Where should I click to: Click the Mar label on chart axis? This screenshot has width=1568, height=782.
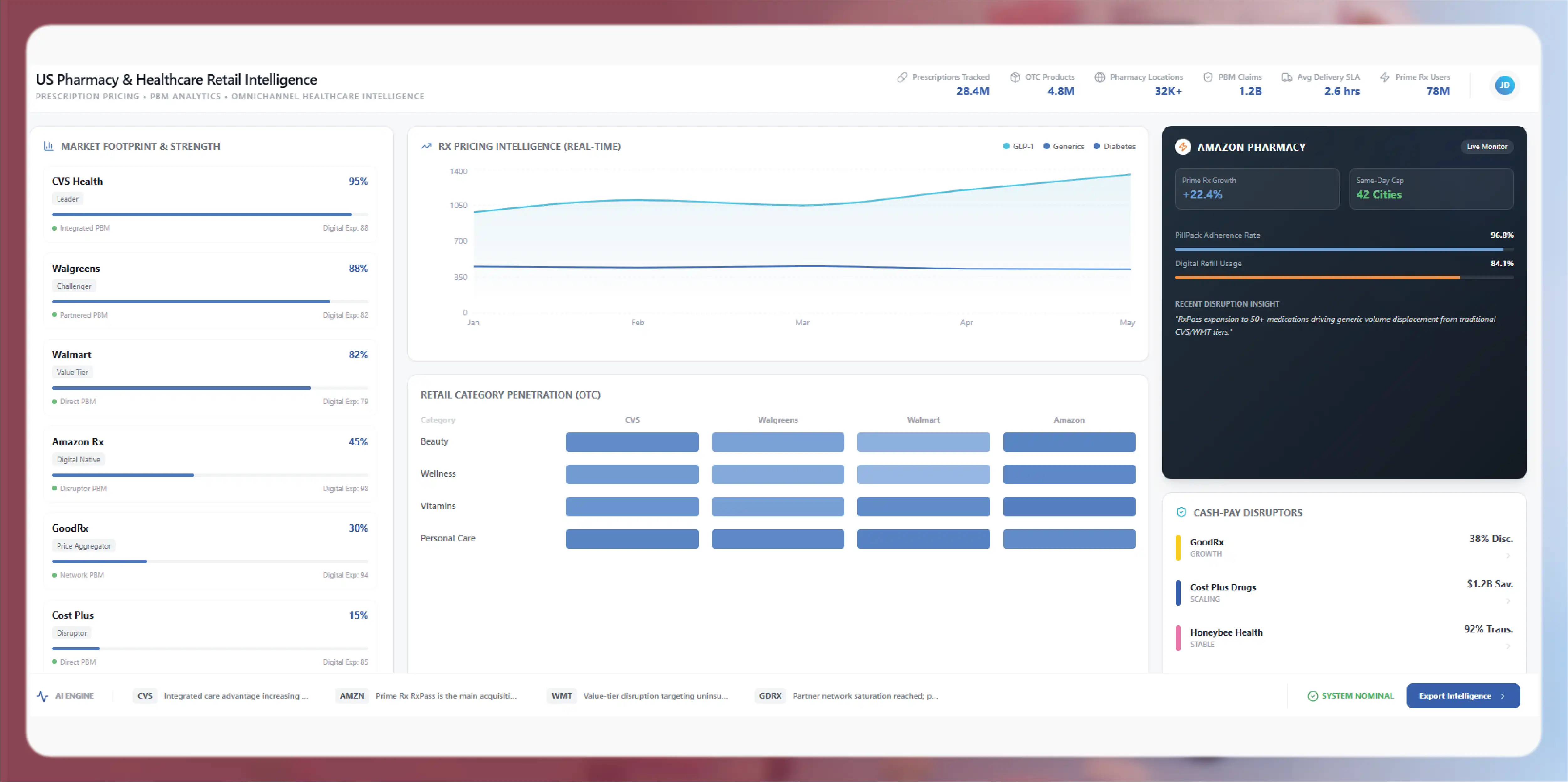(802, 323)
